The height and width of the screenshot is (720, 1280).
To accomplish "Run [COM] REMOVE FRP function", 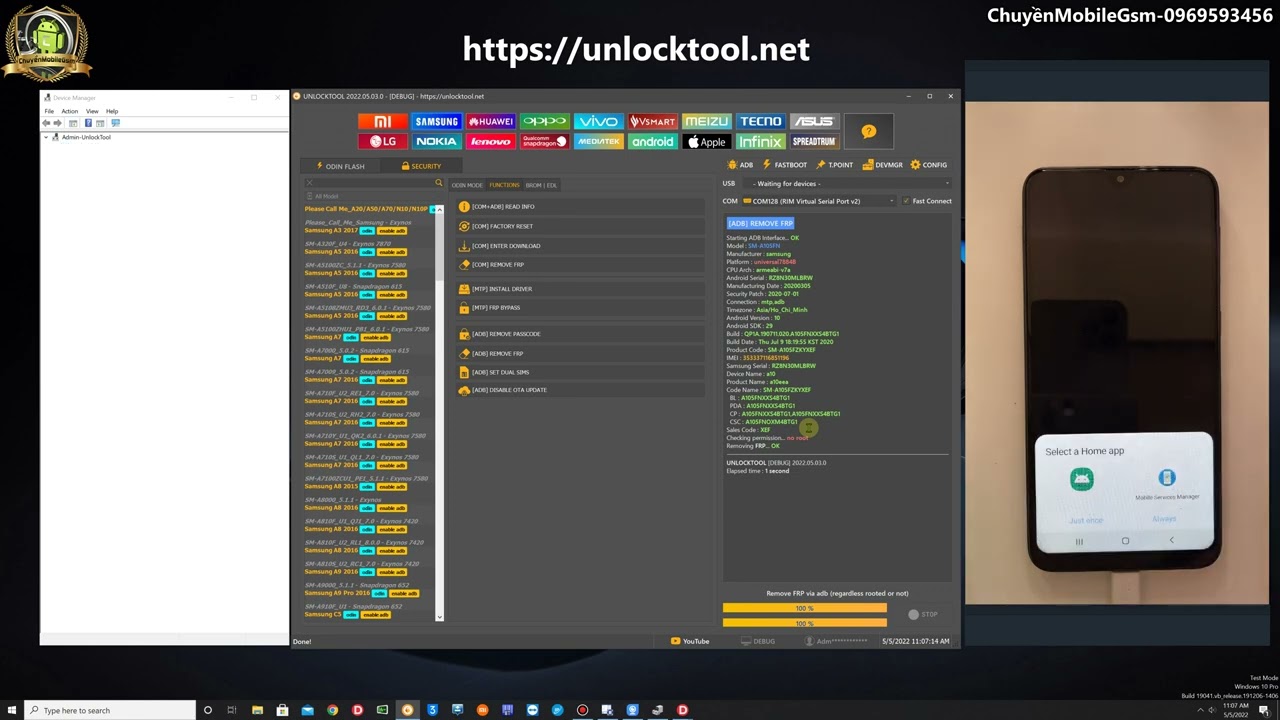I will [581, 265].
